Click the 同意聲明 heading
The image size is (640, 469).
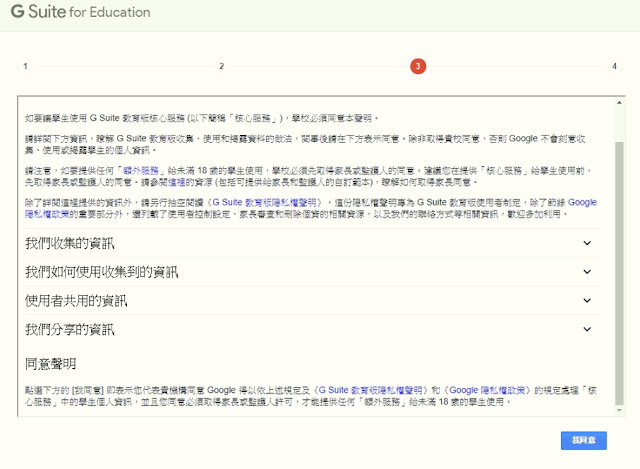pyautogui.click(x=51, y=364)
